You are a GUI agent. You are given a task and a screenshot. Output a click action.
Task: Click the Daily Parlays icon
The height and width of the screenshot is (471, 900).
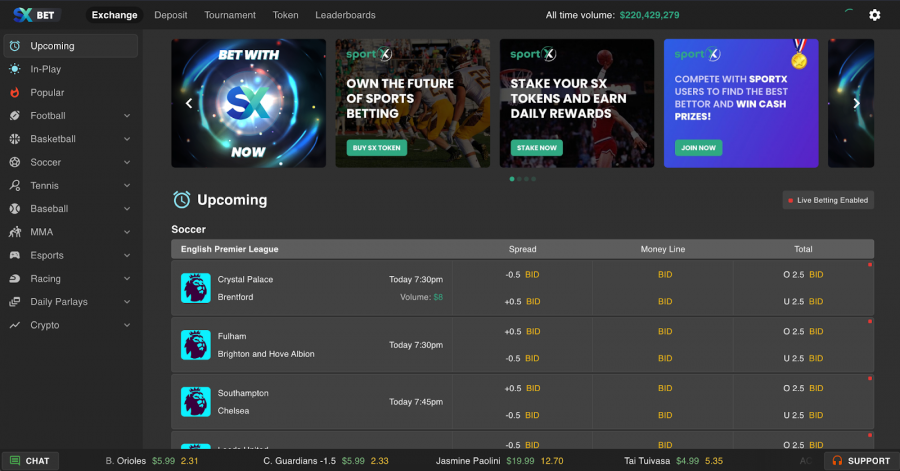(15, 302)
